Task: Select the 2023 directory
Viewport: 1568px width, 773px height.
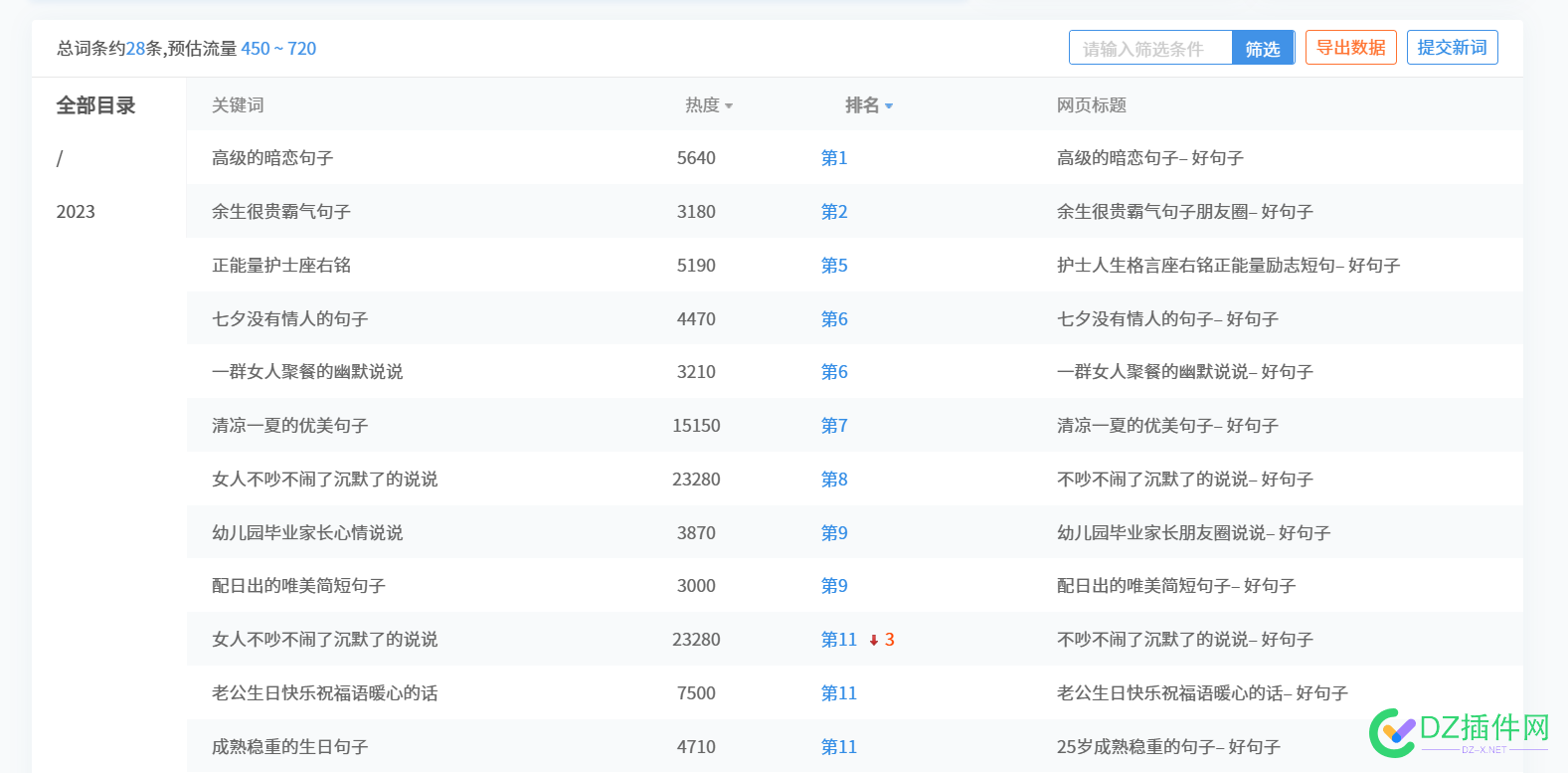Action: [x=76, y=212]
